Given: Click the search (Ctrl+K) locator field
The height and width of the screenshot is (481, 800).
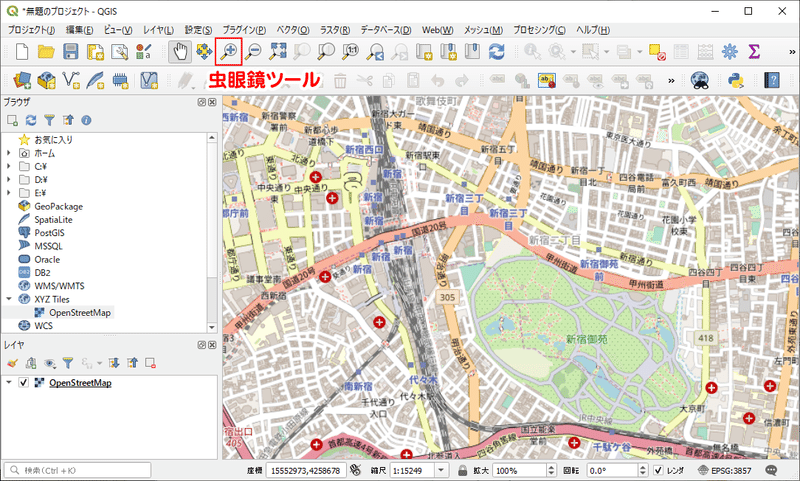Looking at the screenshot, I should tap(78, 470).
